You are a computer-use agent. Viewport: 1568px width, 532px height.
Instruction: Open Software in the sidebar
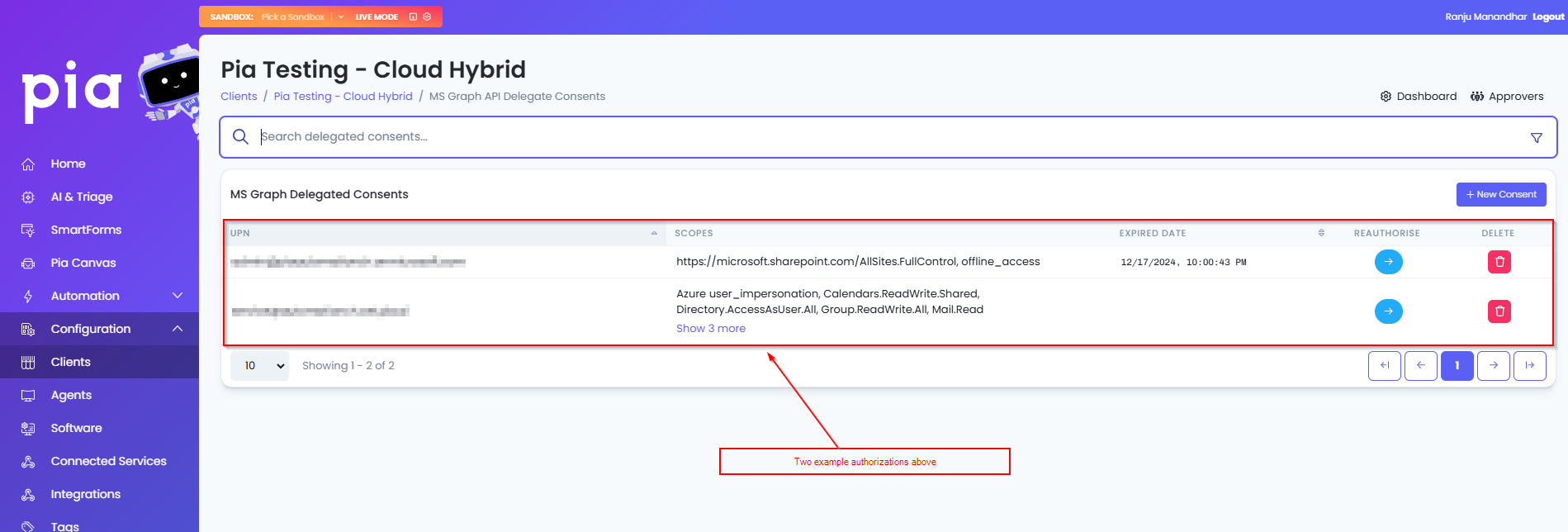click(x=77, y=428)
